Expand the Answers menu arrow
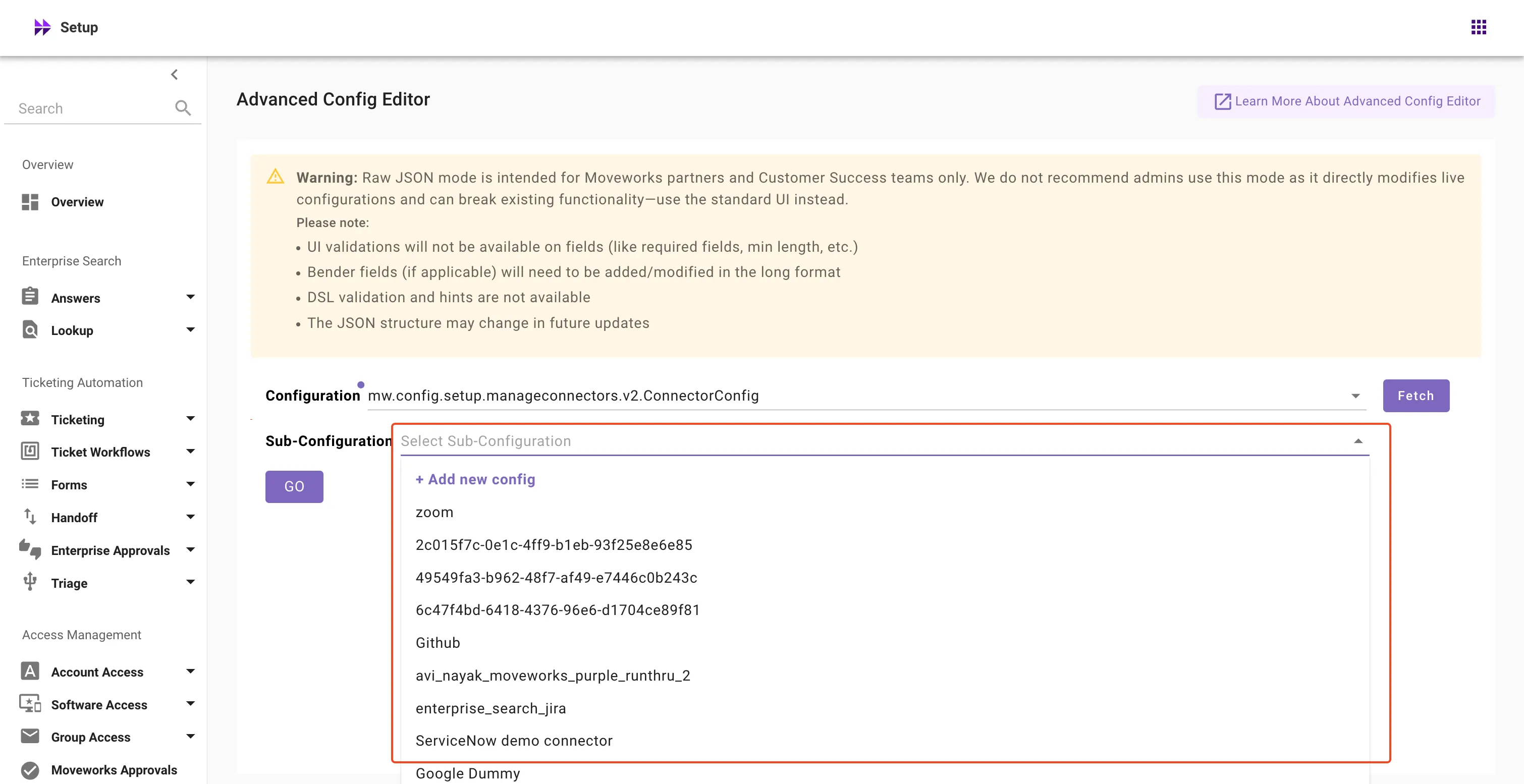The height and width of the screenshot is (784, 1524). click(190, 297)
